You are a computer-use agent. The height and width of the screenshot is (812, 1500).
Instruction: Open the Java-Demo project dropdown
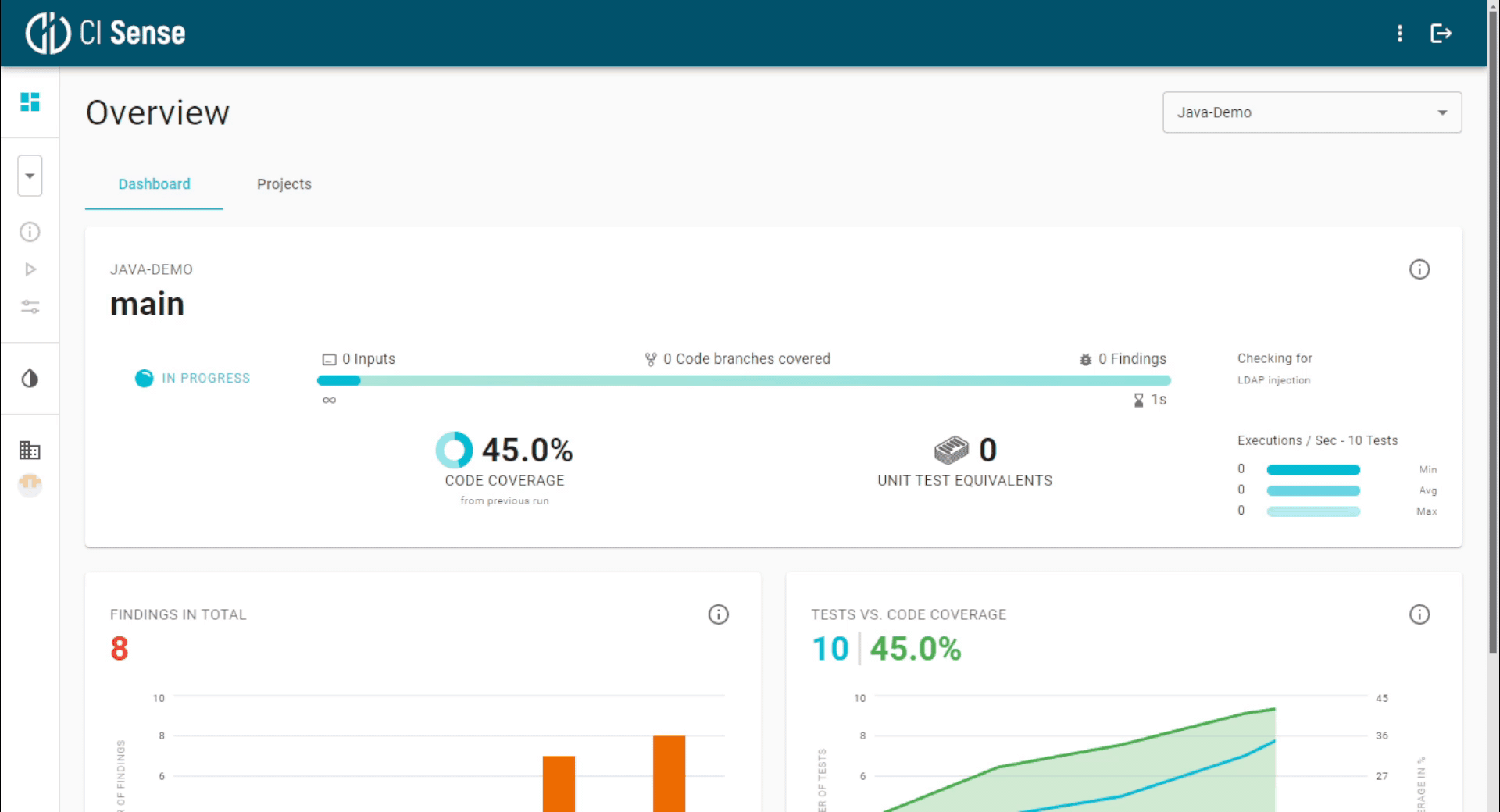(x=1311, y=112)
